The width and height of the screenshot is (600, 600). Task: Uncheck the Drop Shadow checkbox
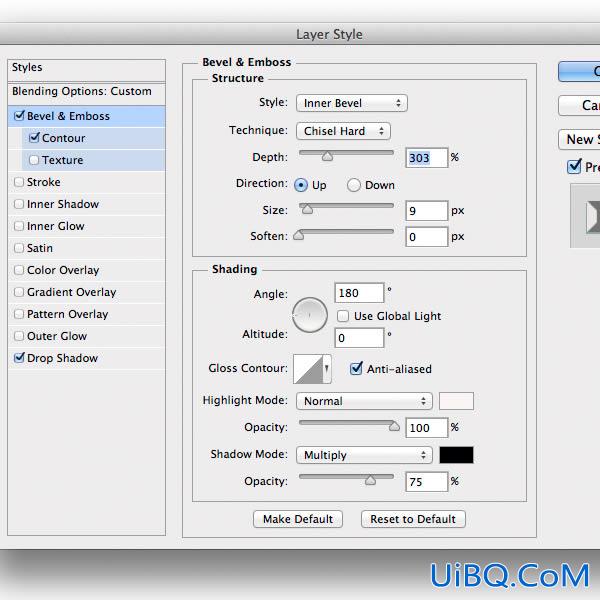[x=19, y=358]
